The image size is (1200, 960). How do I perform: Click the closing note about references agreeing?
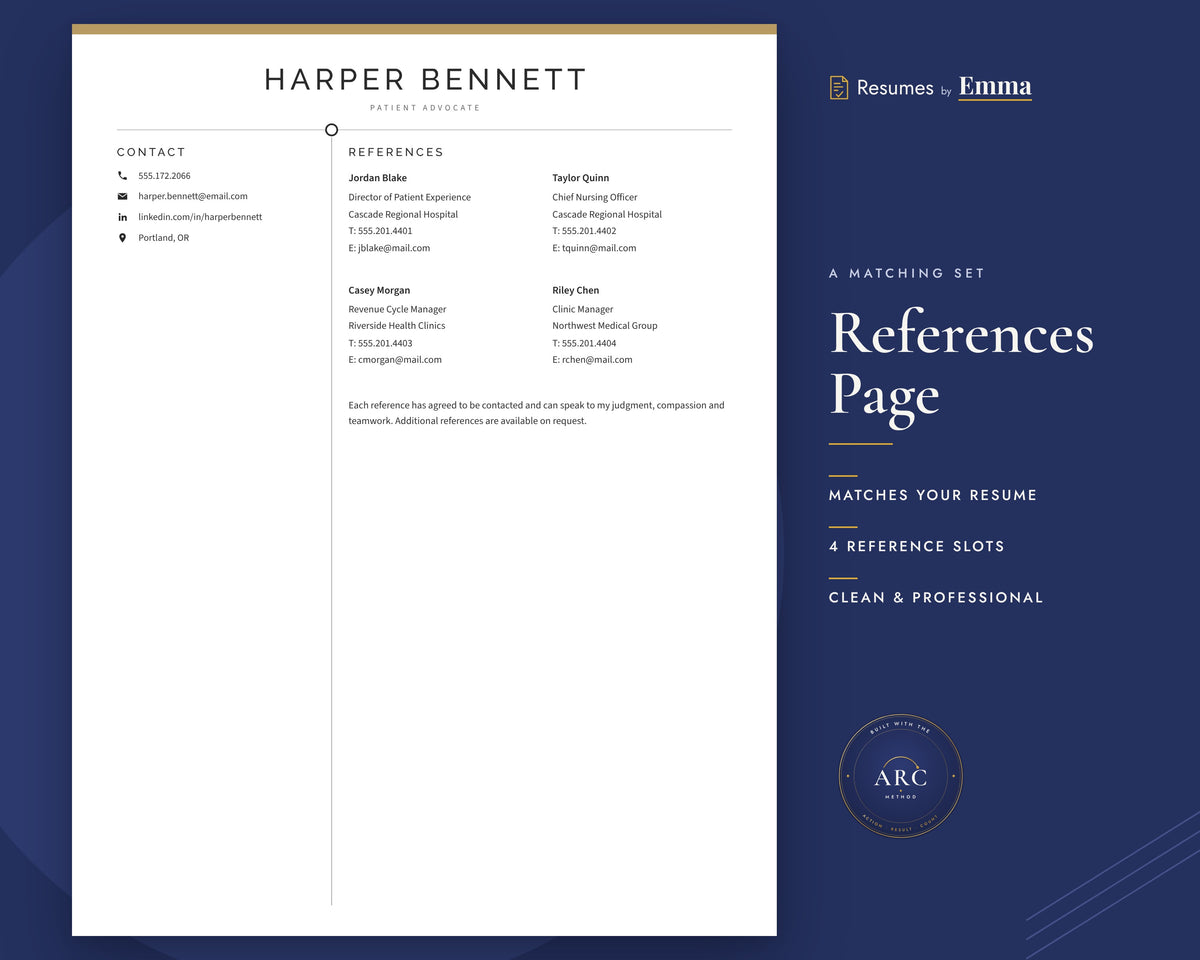536,414
